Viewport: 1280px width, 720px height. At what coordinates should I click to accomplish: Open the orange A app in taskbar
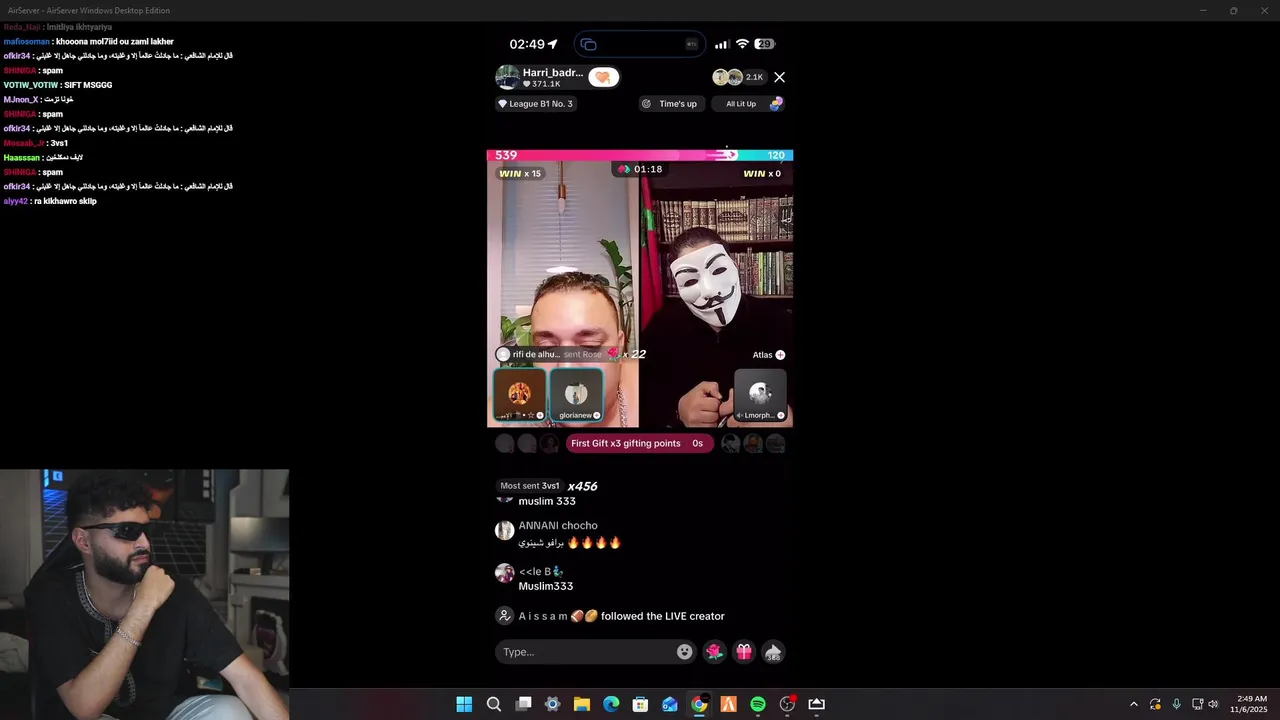(x=728, y=704)
